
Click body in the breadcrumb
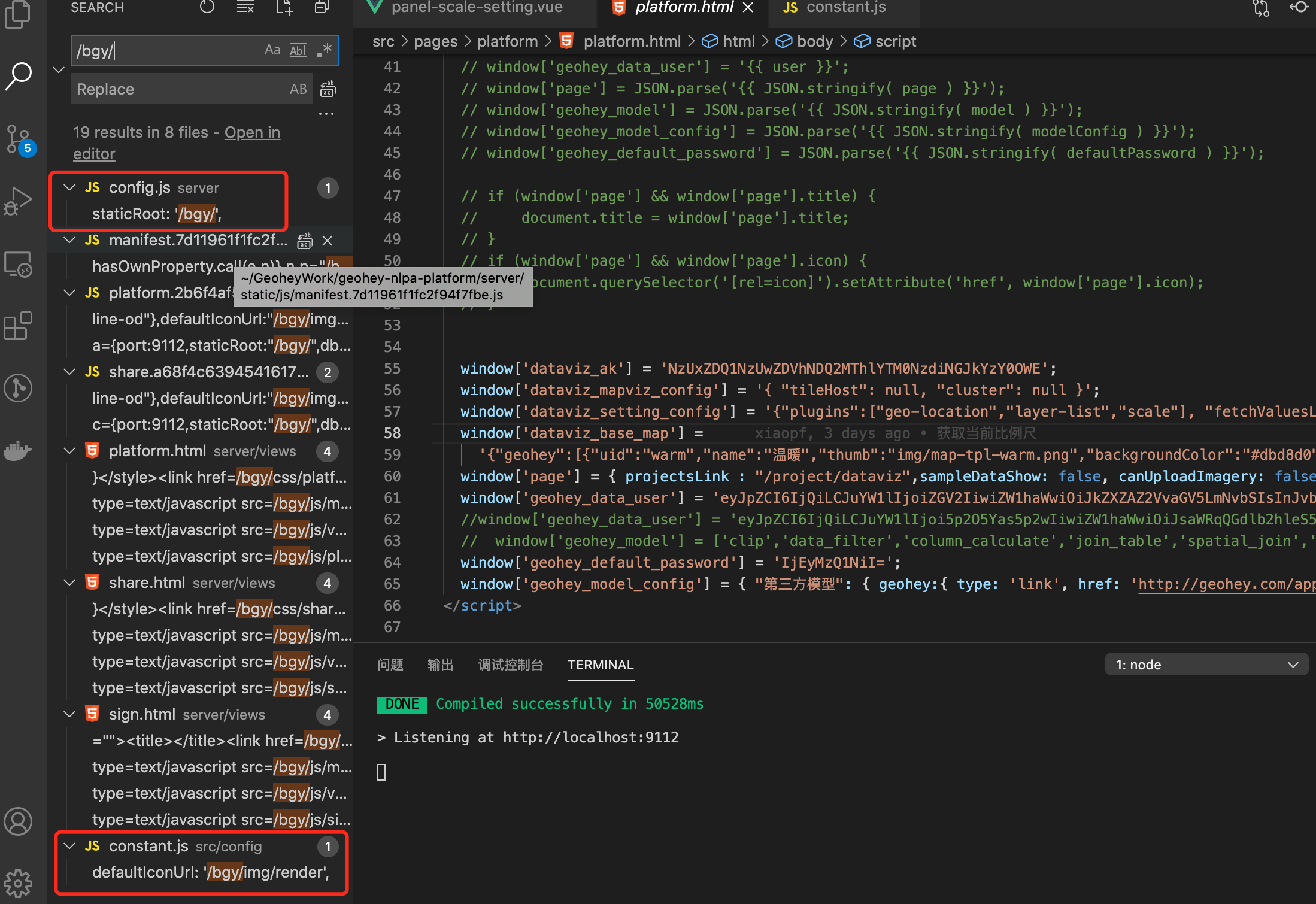point(815,41)
